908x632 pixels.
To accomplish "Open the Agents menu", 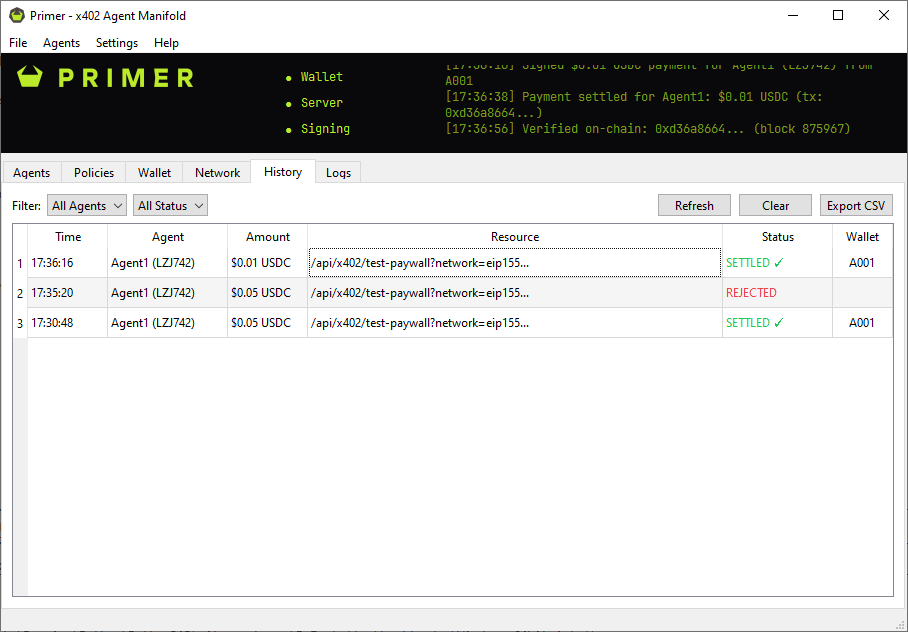I will pyautogui.click(x=61, y=43).
